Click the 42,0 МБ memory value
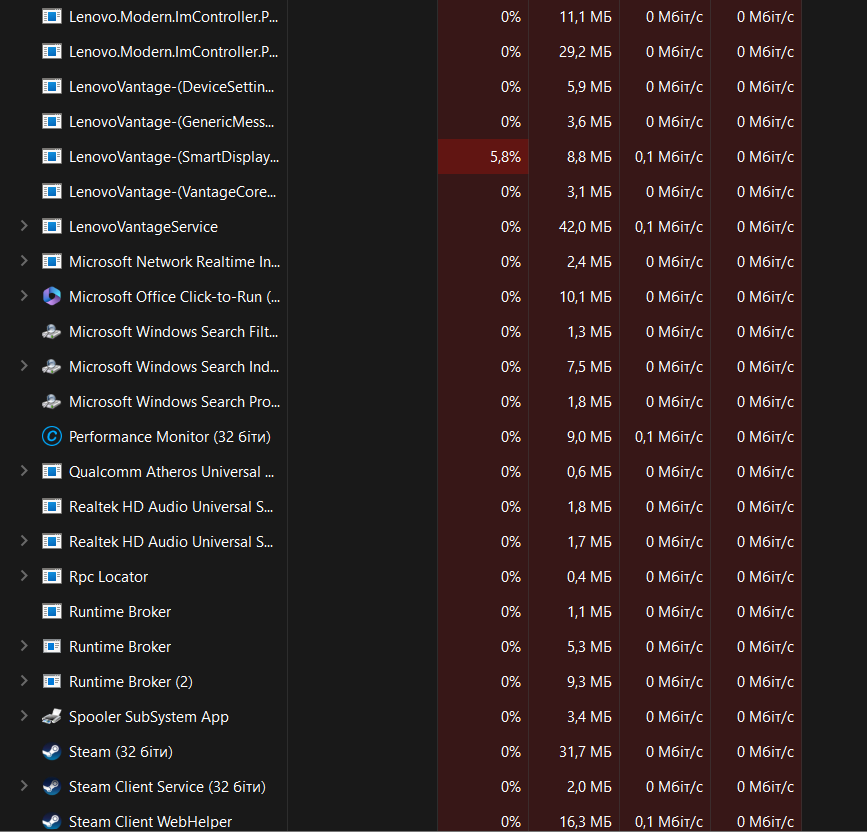The height and width of the screenshot is (832, 867). coord(585,227)
